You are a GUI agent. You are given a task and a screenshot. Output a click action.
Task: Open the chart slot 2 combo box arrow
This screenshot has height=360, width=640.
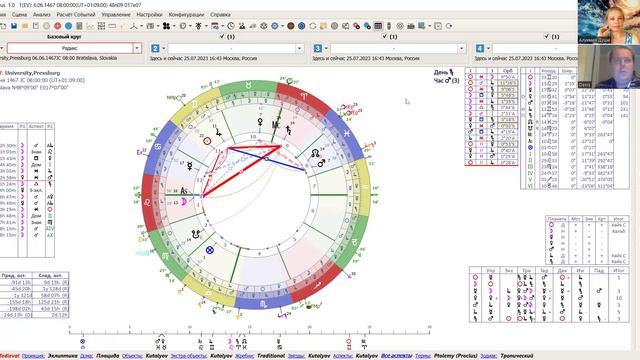[300, 49]
